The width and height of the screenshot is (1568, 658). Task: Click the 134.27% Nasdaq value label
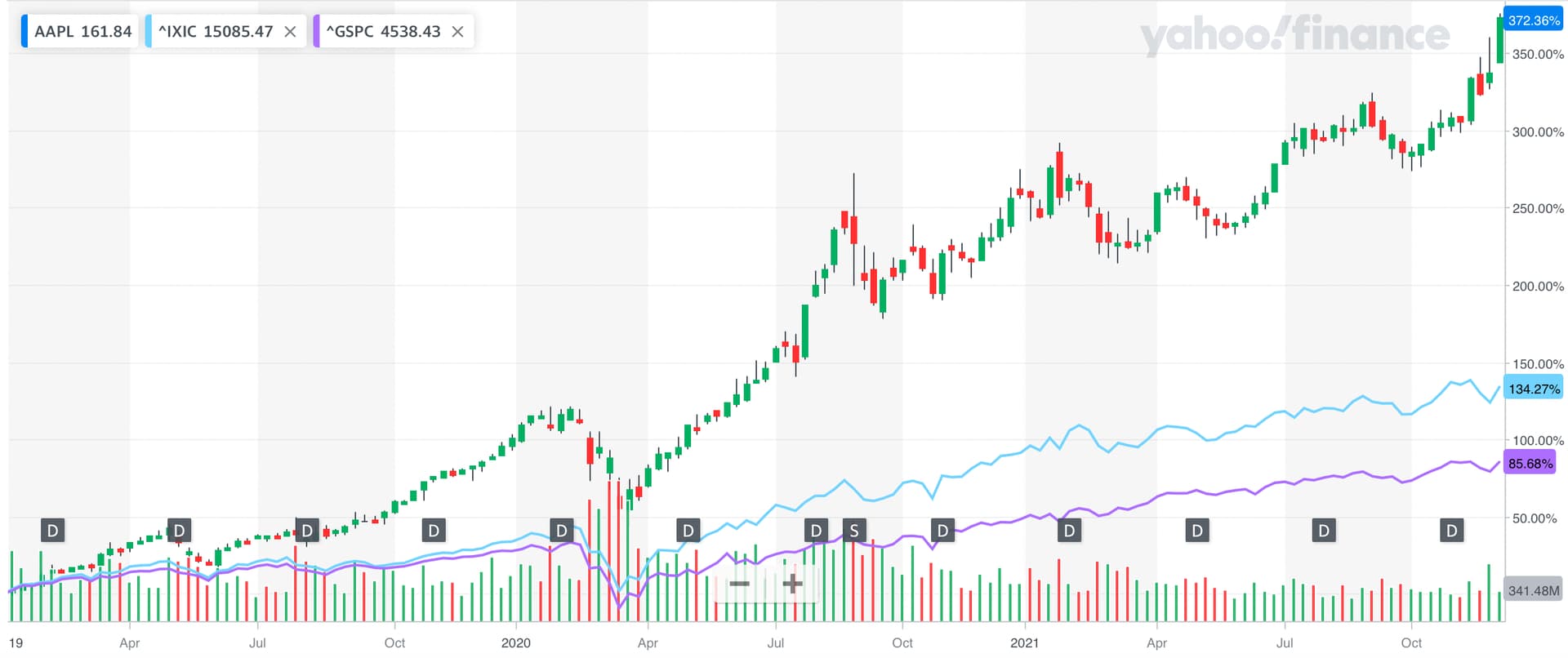[1533, 389]
